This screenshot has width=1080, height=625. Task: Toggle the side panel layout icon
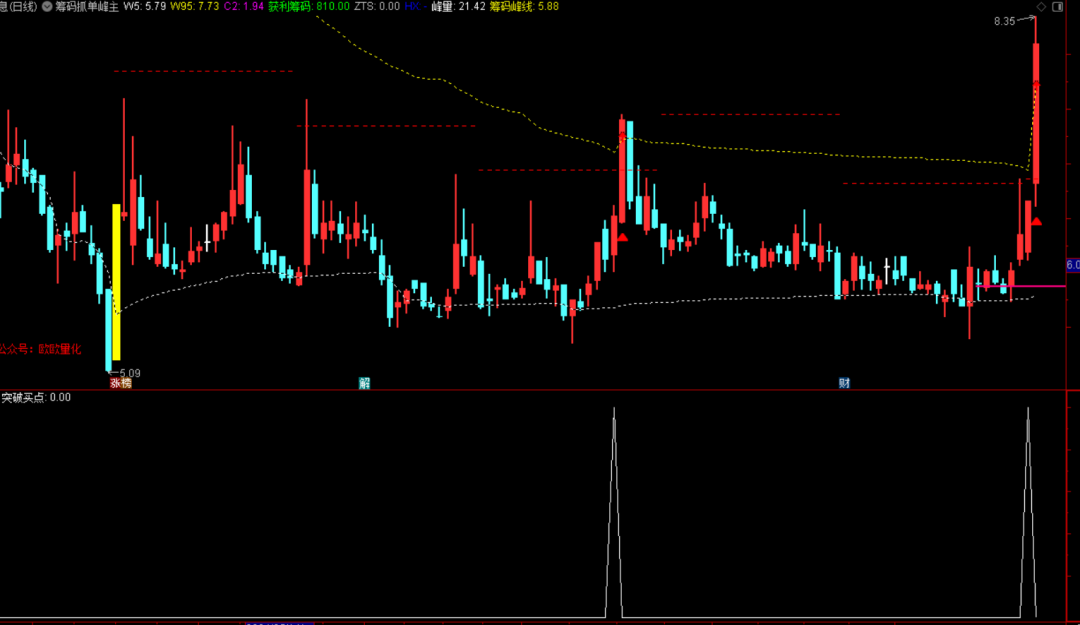pos(1057,6)
